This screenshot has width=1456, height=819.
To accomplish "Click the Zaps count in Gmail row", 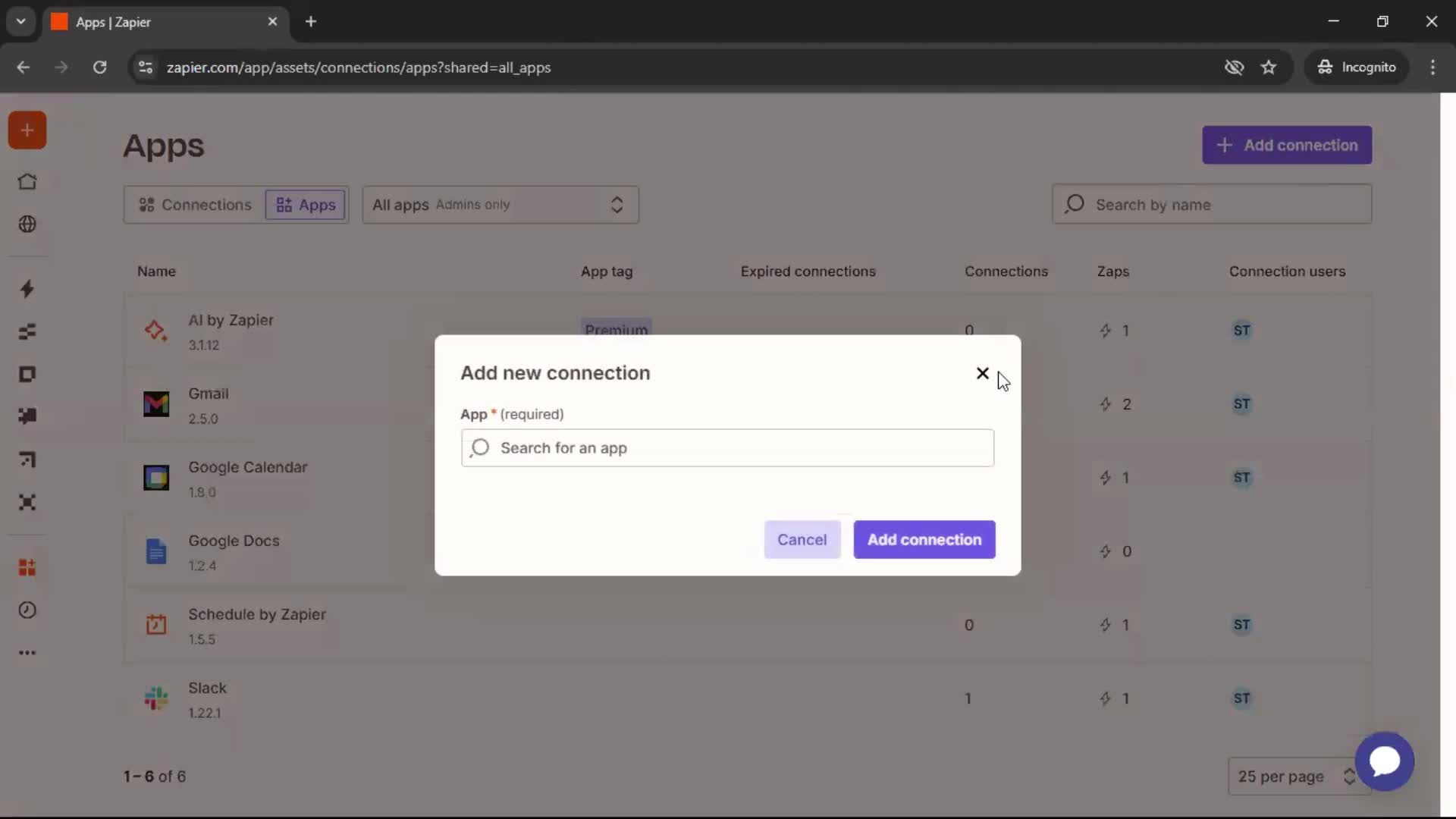I will point(1116,404).
